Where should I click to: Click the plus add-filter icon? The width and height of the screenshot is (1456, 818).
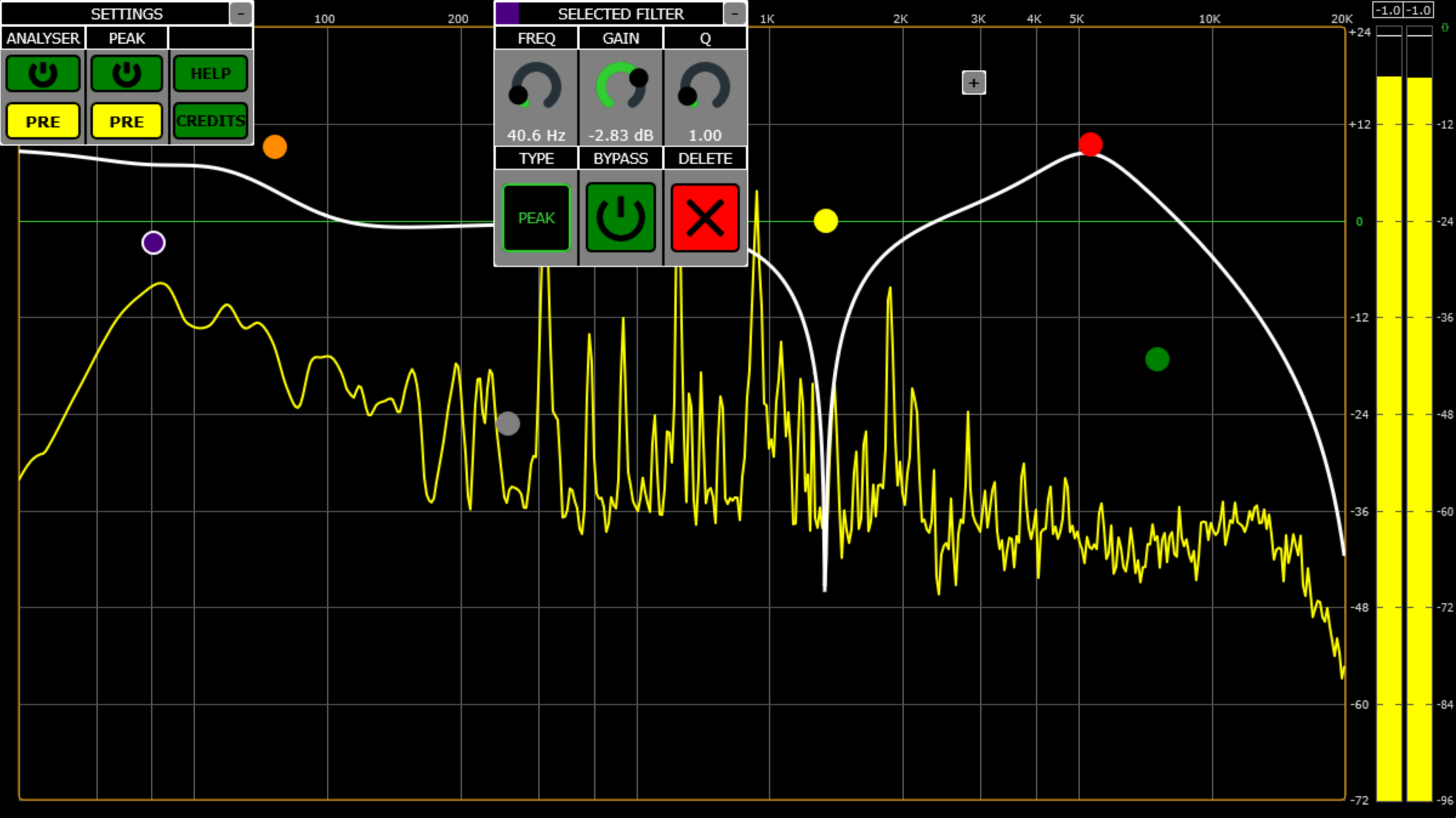click(x=973, y=83)
